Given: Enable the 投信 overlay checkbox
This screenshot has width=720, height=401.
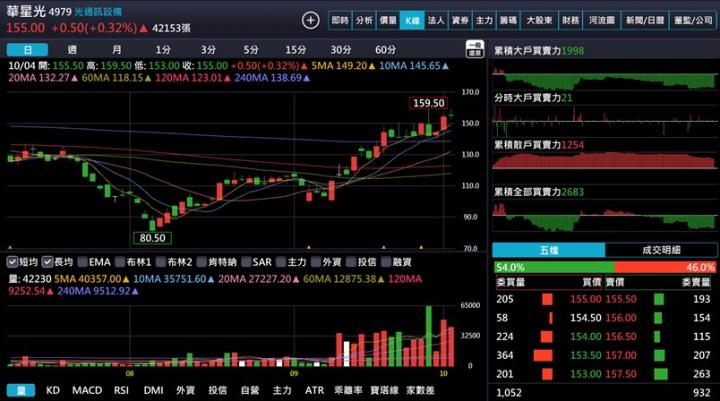Looking at the screenshot, I should tap(351, 262).
